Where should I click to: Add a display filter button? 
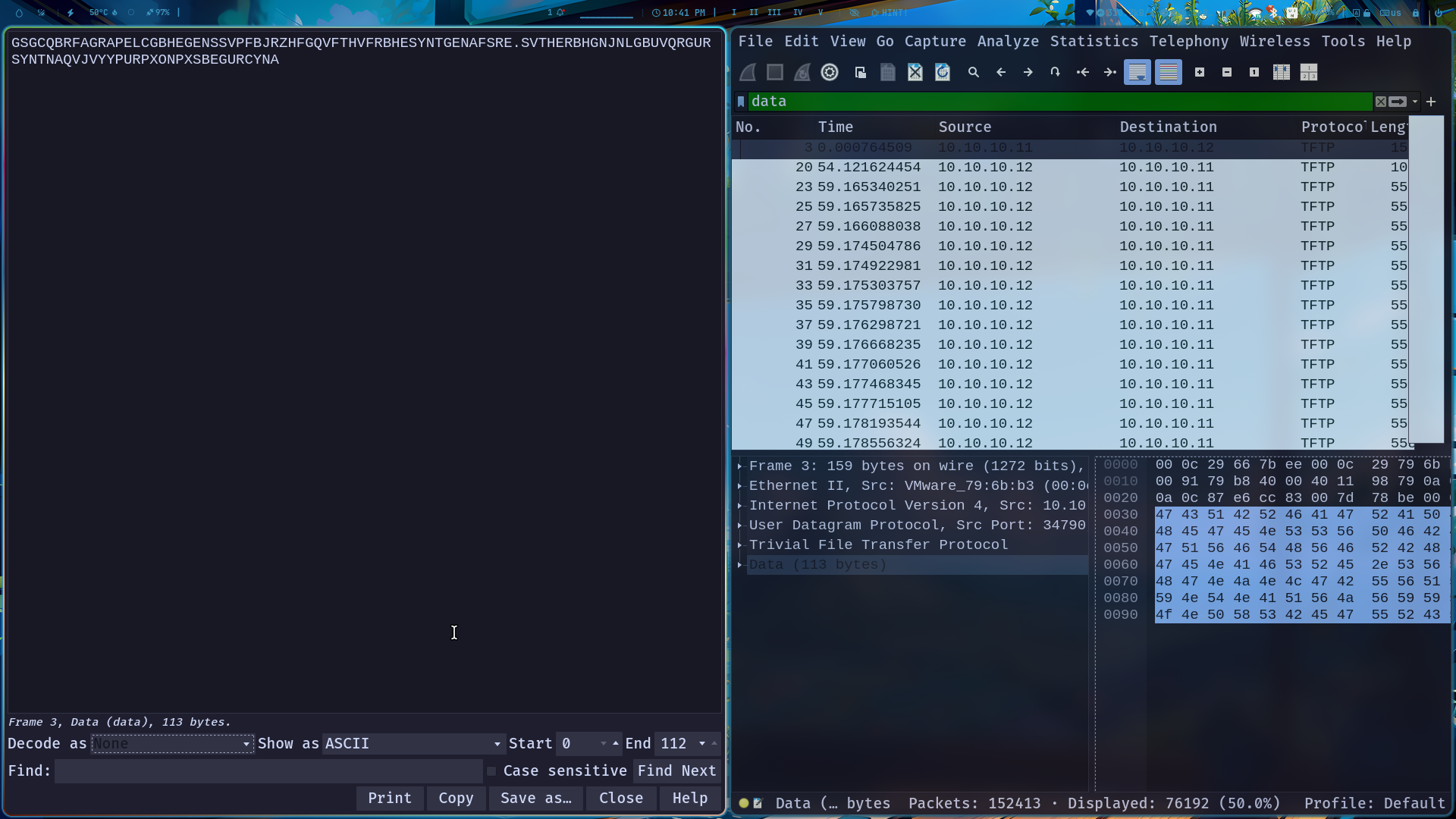click(x=1431, y=102)
